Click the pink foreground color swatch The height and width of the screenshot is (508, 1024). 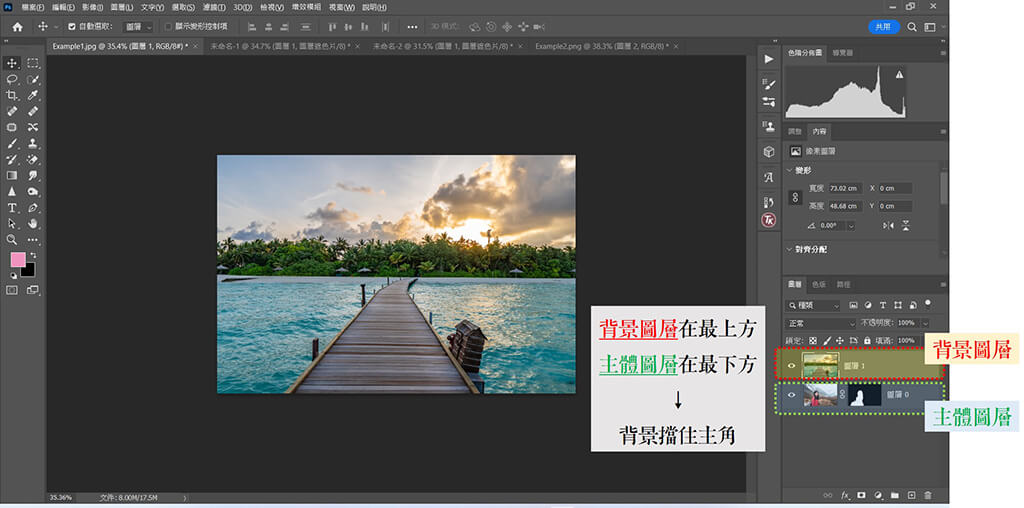click(17, 260)
